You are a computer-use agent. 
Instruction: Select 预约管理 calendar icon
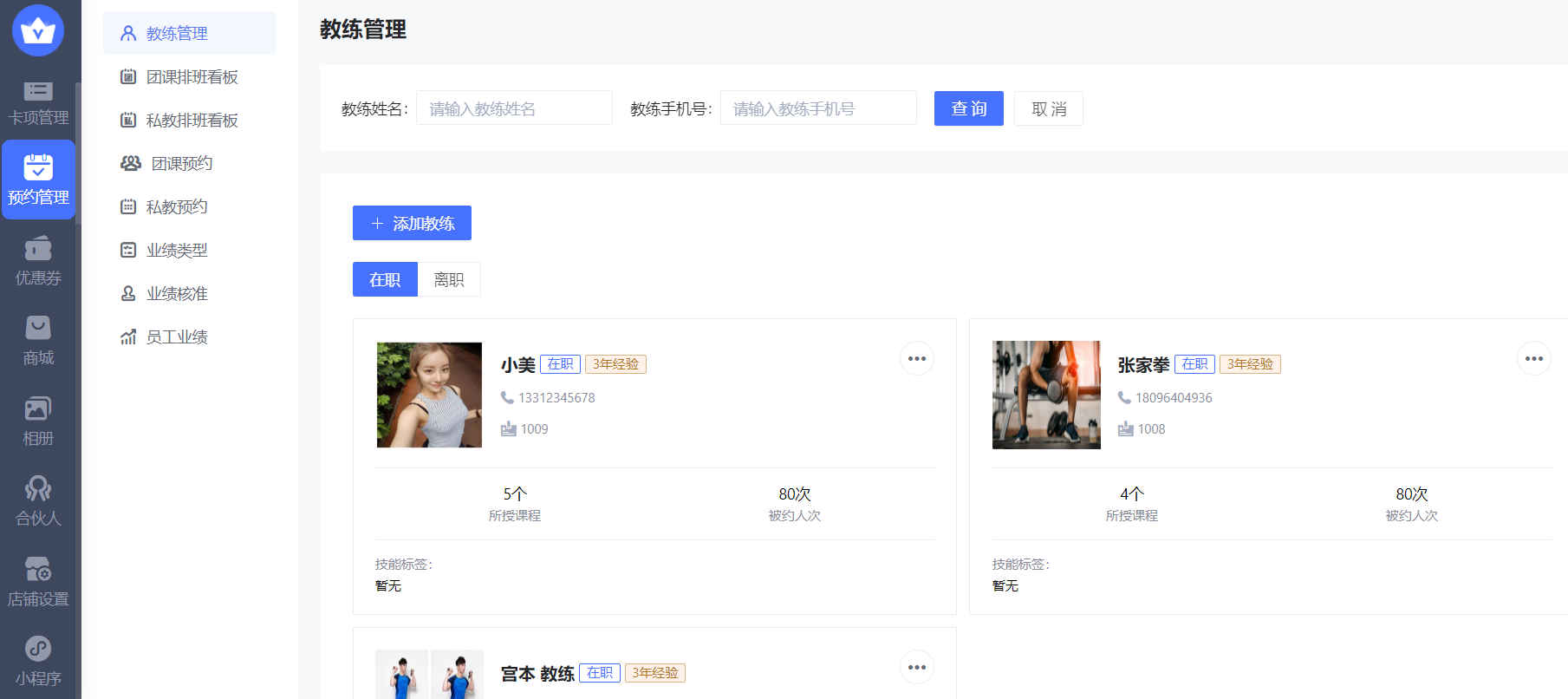pyautogui.click(x=38, y=167)
